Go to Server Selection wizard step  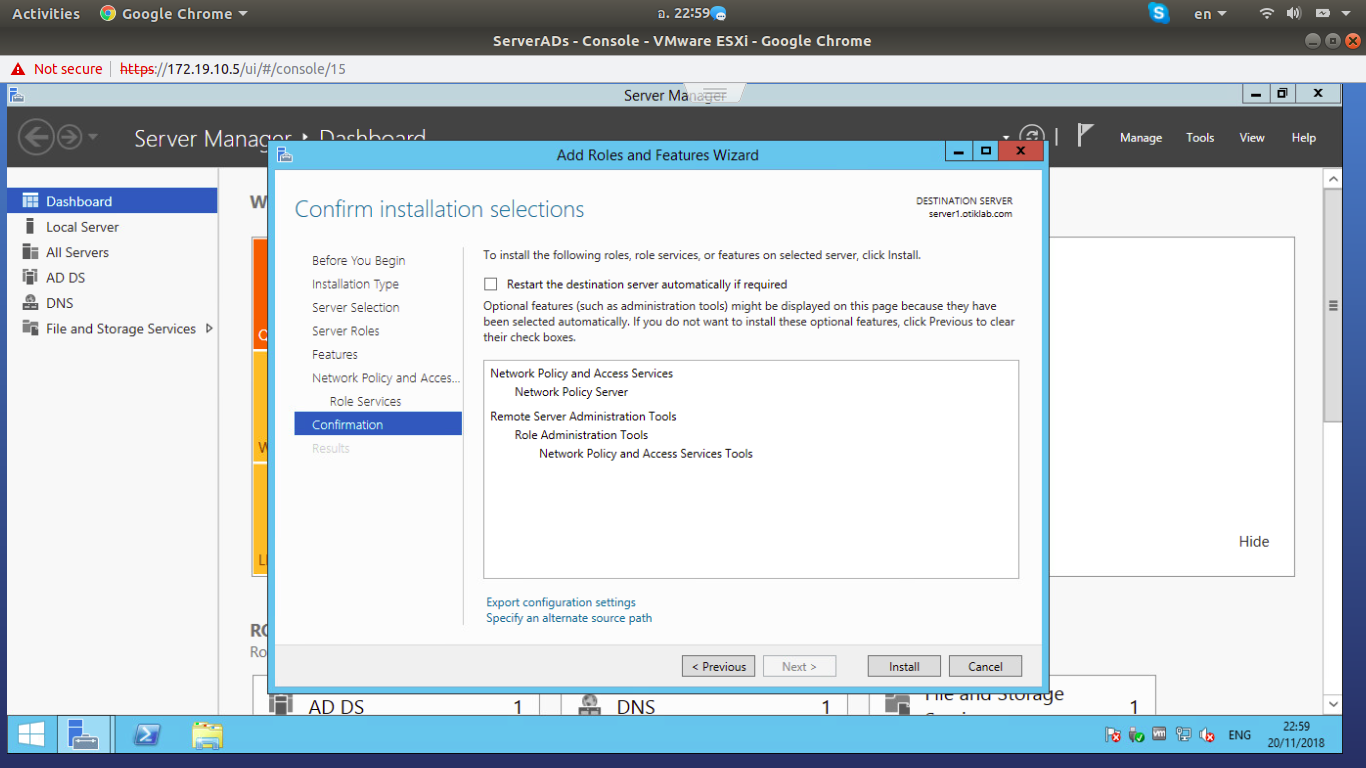click(x=355, y=307)
